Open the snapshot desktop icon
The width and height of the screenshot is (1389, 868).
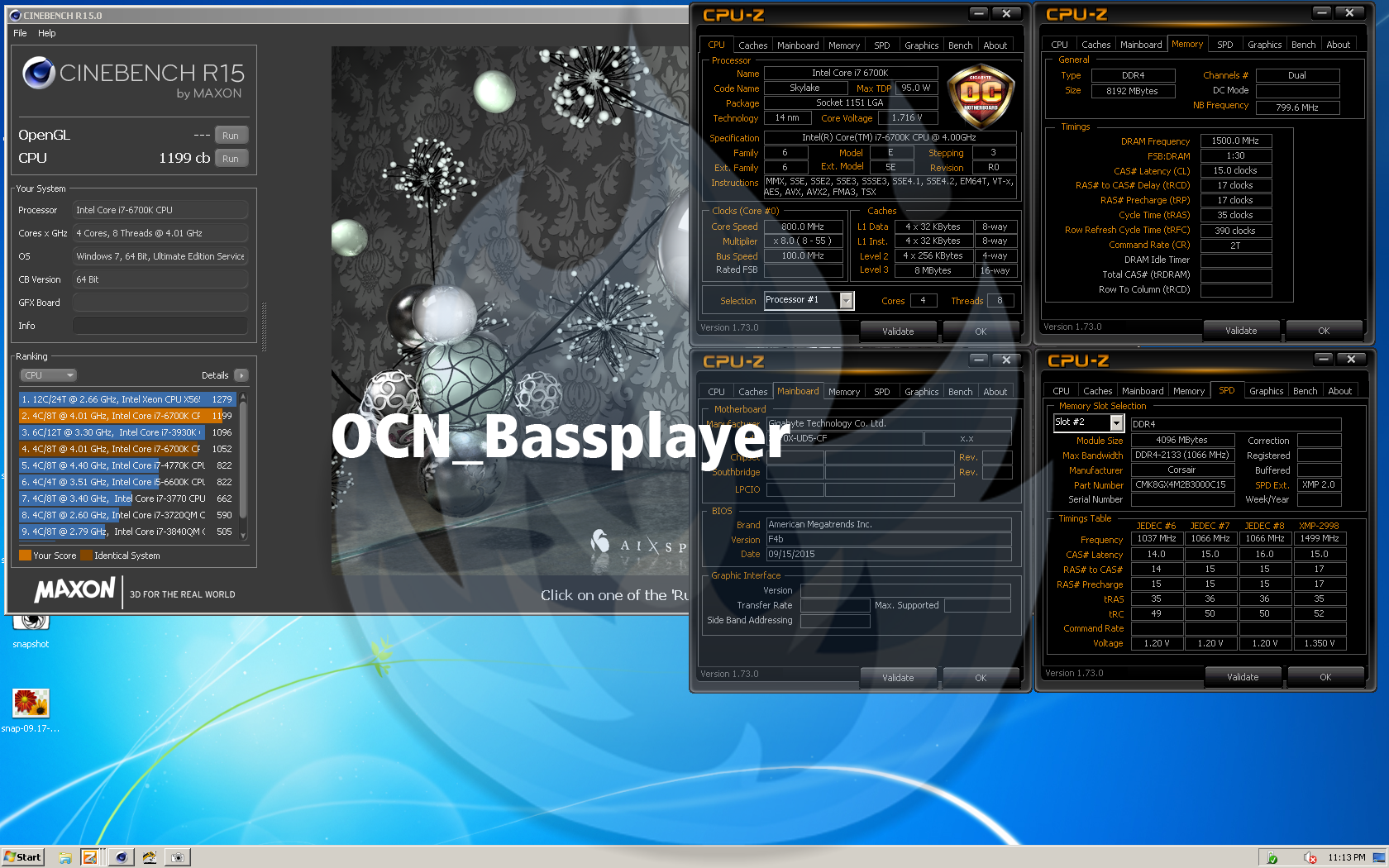tap(31, 631)
